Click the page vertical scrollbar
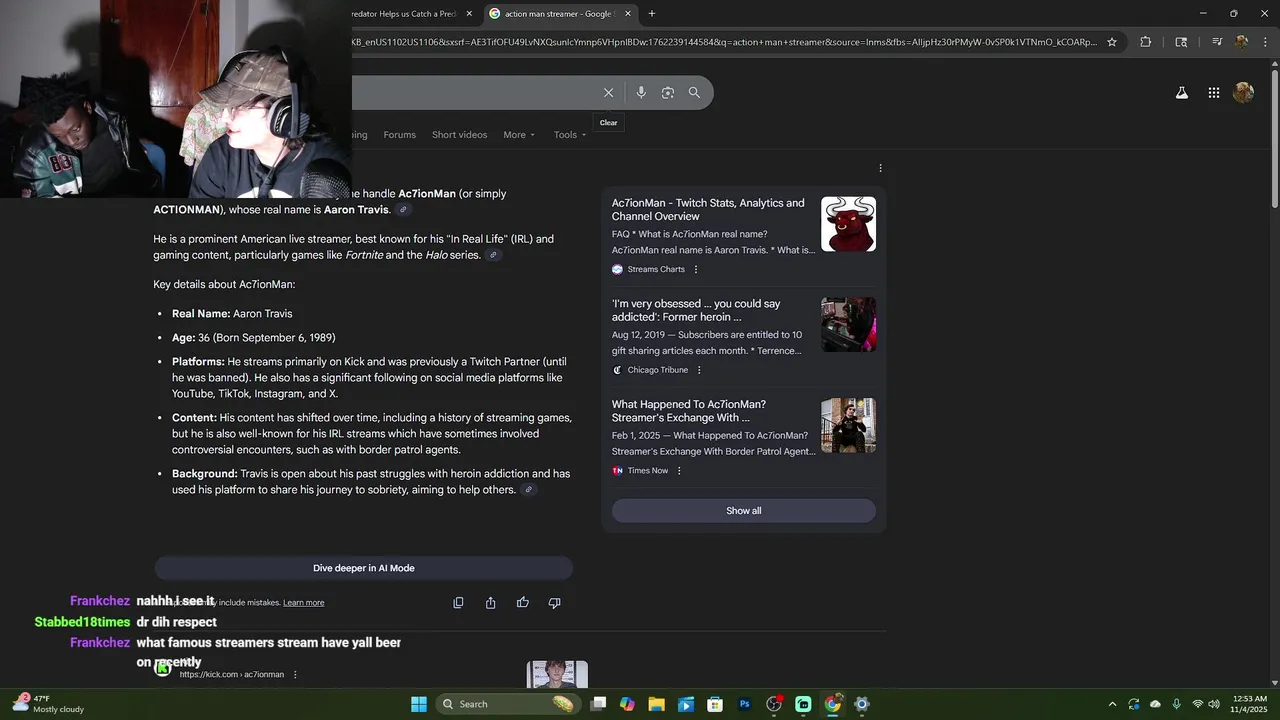The image size is (1280, 720). coord(1274,140)
